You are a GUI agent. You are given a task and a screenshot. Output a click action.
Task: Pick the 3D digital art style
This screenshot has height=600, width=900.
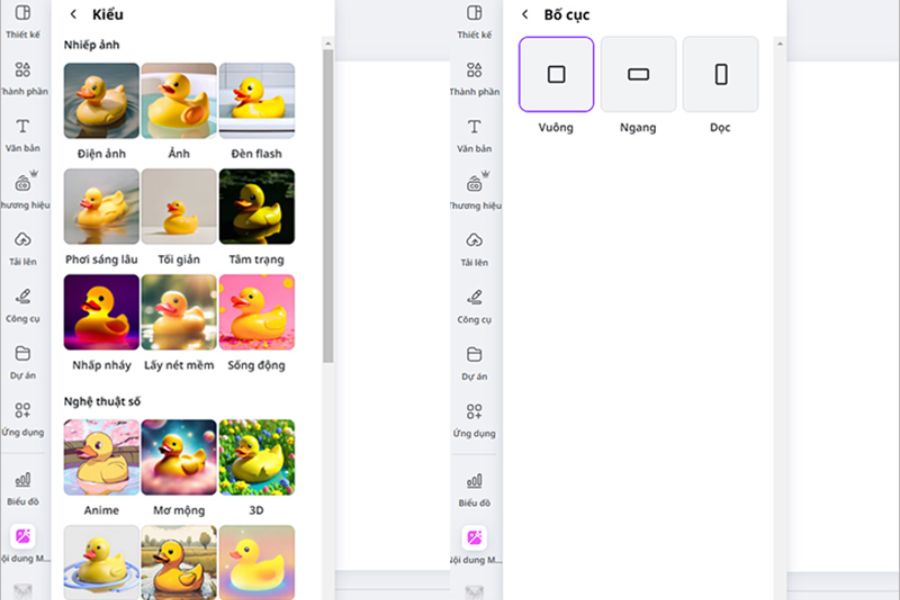tap(256, 457)
